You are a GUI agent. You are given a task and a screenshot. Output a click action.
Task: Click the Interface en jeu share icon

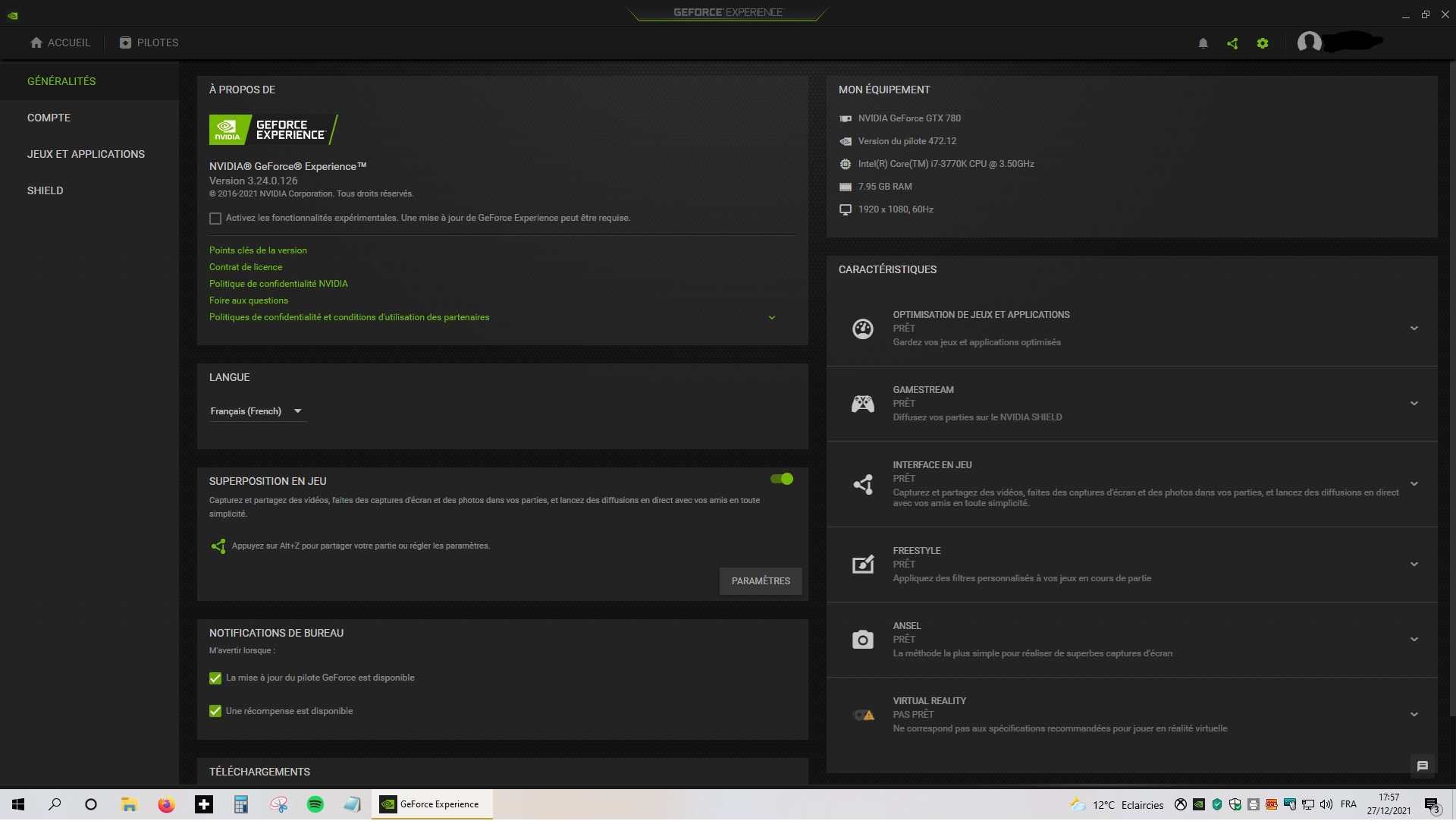click(x=863, y=484)
